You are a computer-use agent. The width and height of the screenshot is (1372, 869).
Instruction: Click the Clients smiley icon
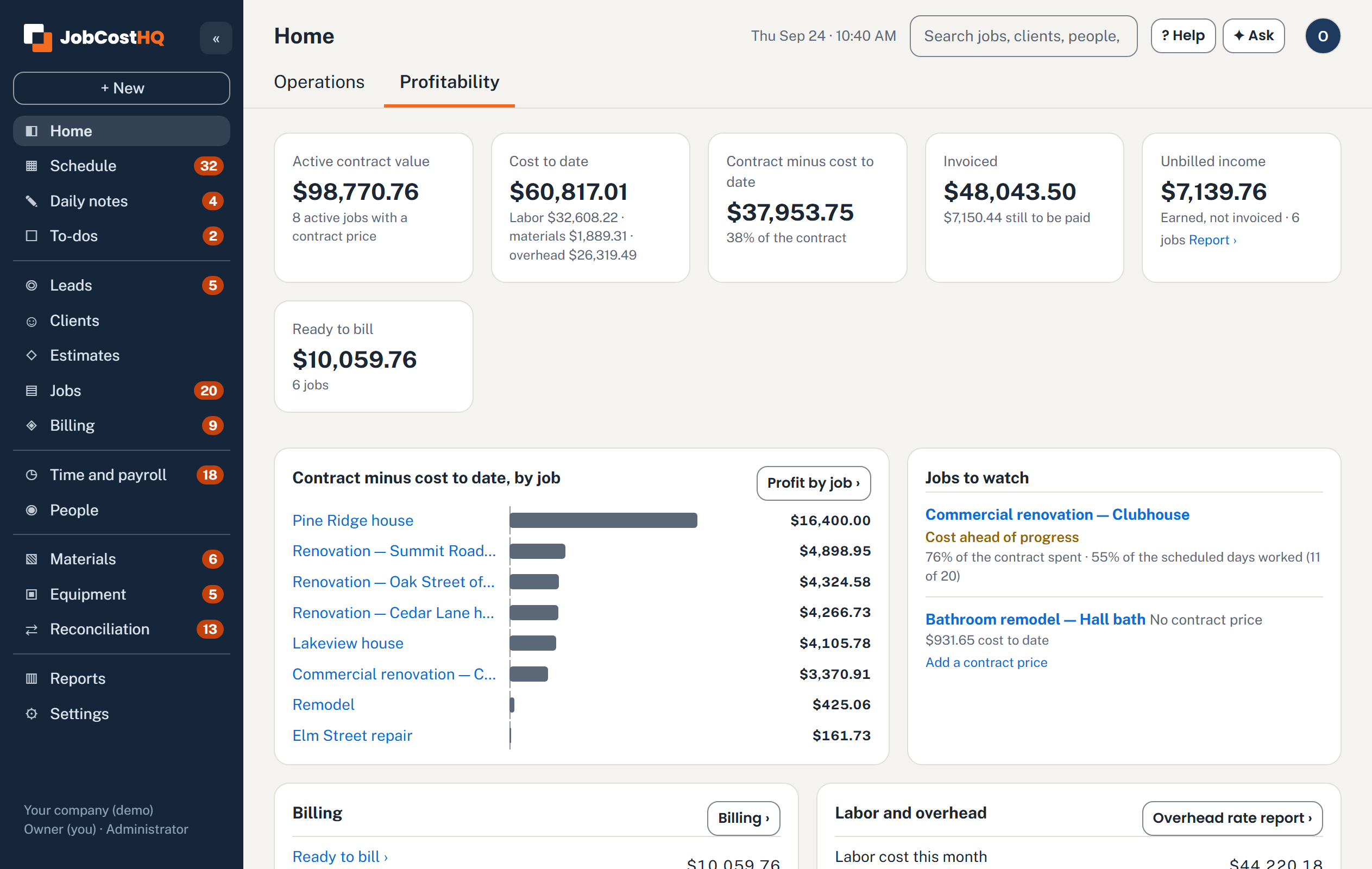click(32, 321)
